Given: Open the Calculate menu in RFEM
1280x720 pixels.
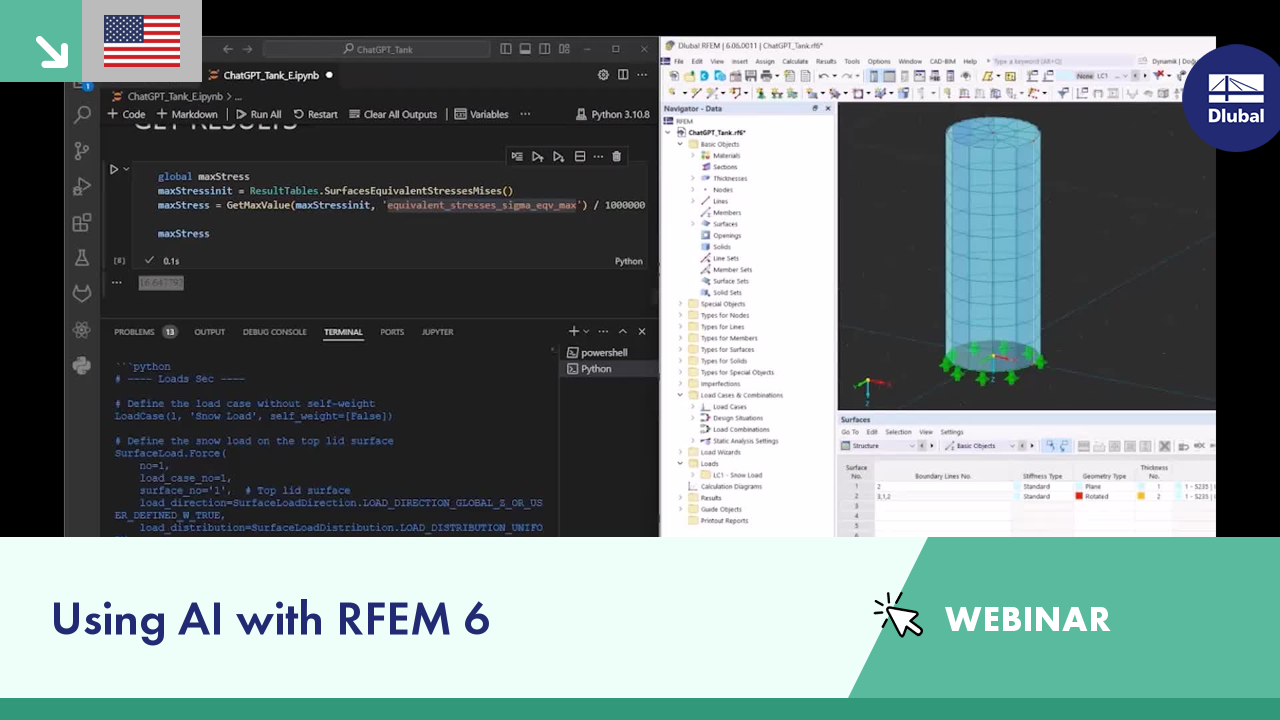Looking at the screenshot, I should click(x=793, y=61).
